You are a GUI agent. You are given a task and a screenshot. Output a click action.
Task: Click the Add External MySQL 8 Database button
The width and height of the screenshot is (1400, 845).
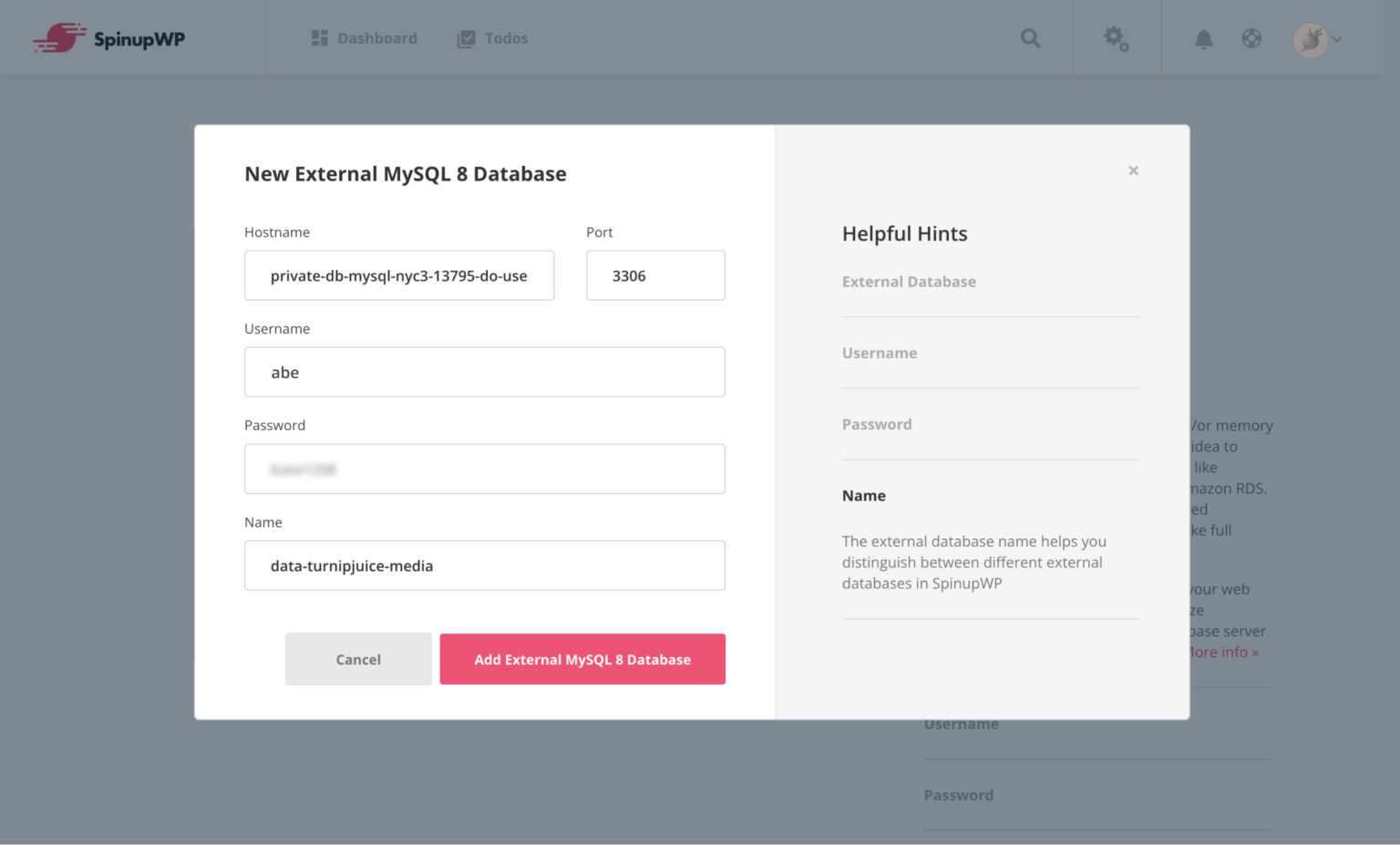point(582,659)
